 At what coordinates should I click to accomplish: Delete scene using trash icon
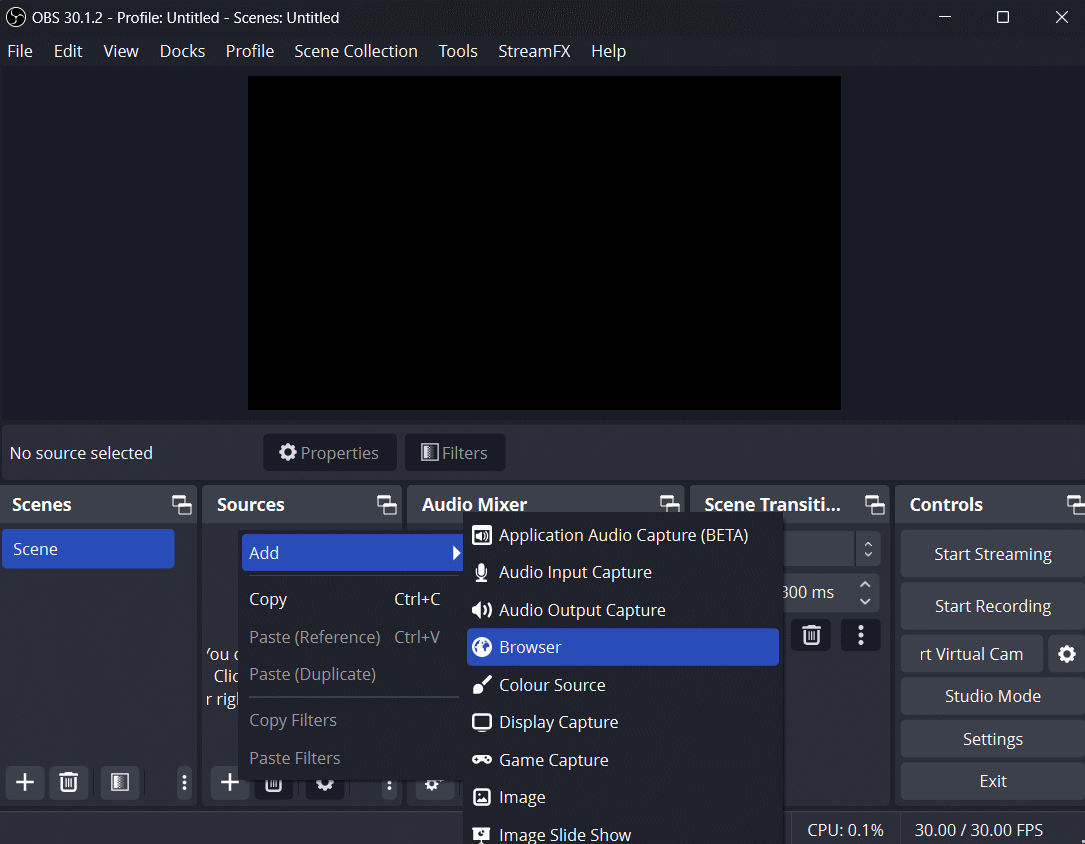pos(69,782)
